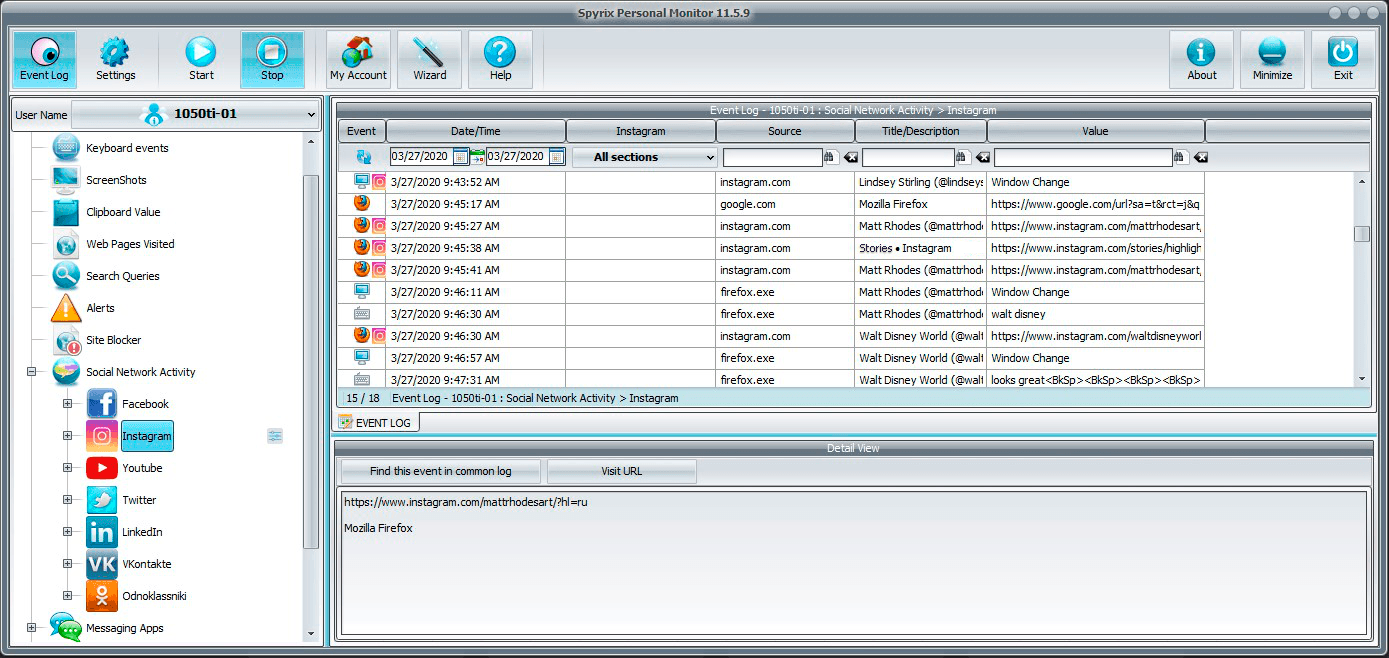Screen dimensions: 1389x658
Task: Clear the Source filter field
Action: pyautogui.click(x=850, y=157)
